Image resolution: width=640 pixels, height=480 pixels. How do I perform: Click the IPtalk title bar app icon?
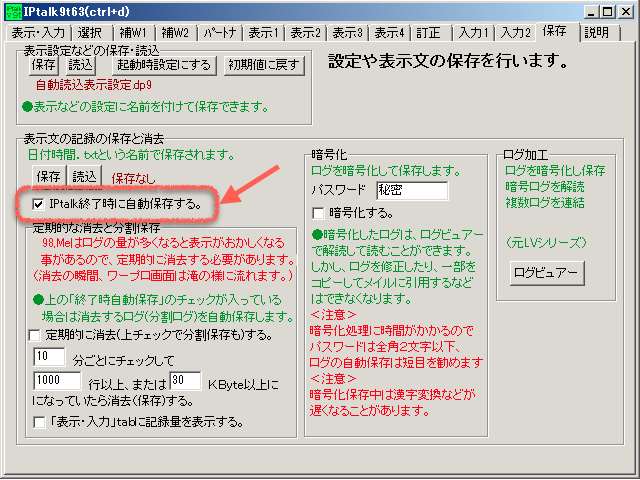click(x=13, y=11)
